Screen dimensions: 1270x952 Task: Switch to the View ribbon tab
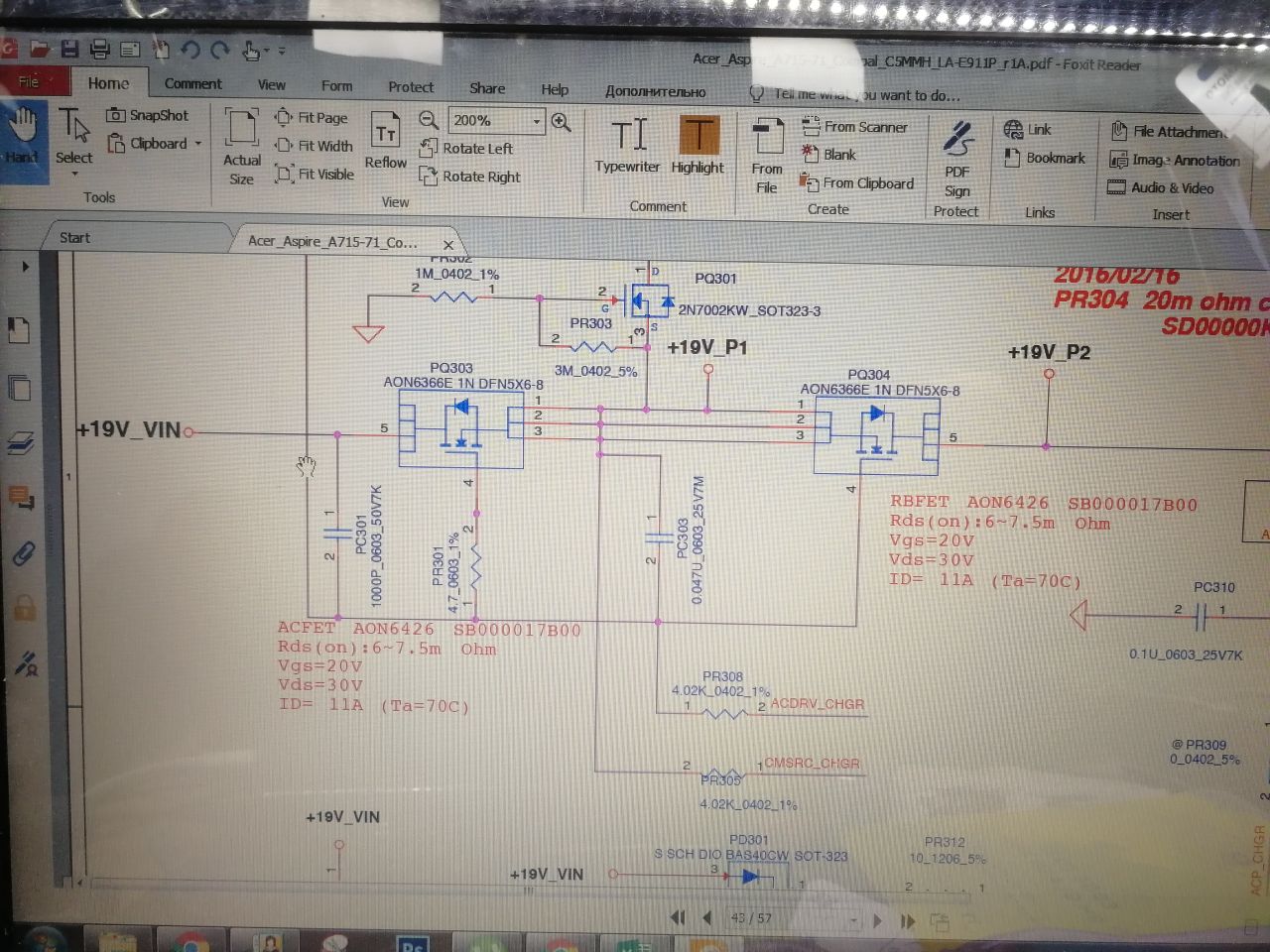[271, 85]
